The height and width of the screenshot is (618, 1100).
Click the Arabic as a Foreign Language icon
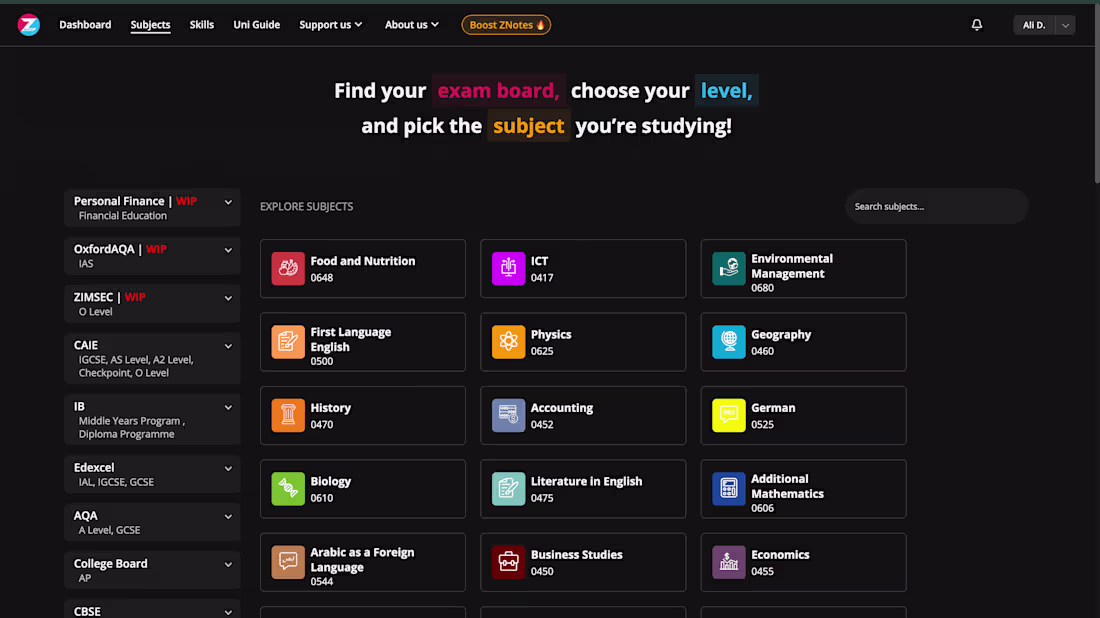[x=288, y=562]
